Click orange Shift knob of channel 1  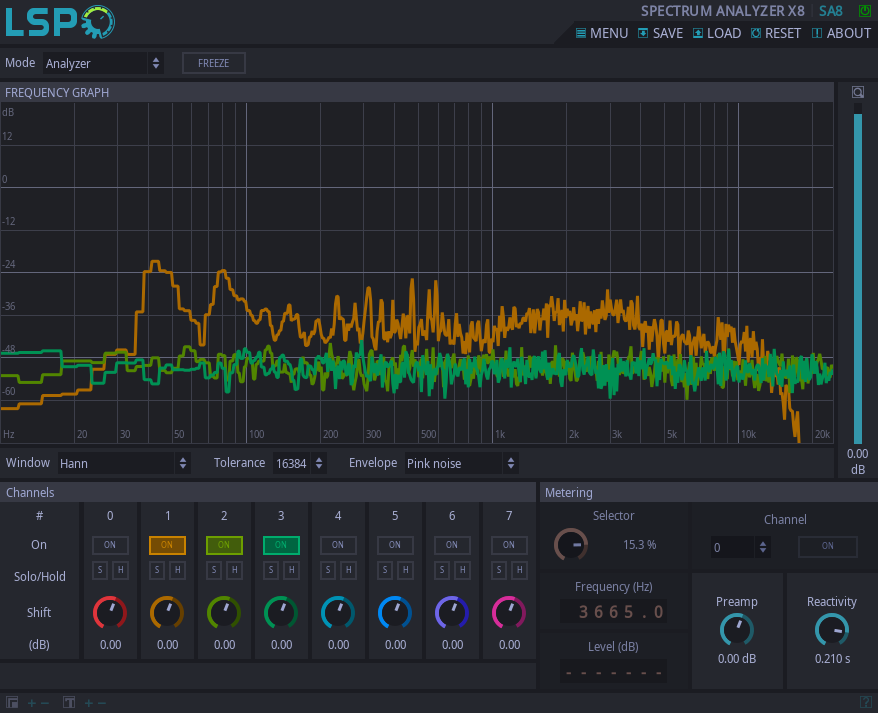coord(167,612)
